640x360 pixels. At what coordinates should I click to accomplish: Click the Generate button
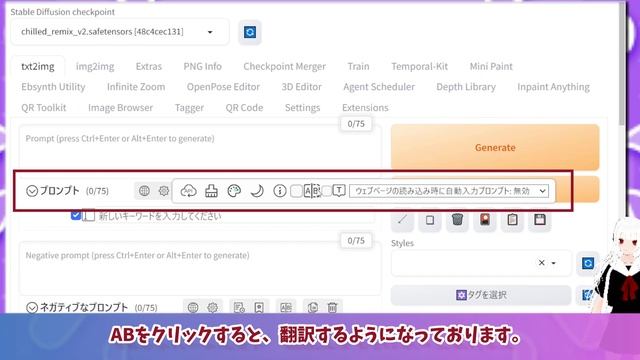495,147
